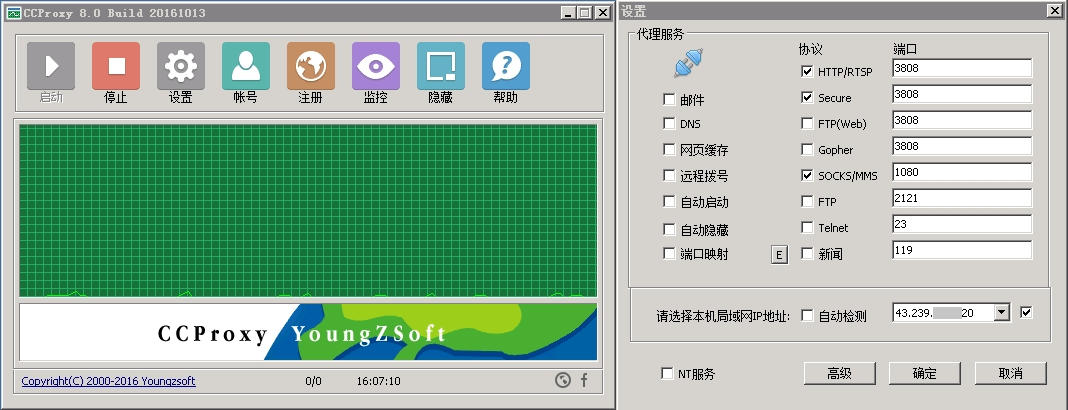Viewport: 1068px width, 410px height.
Task: Click the 新闻 port field 119
Action: [962, 249]
